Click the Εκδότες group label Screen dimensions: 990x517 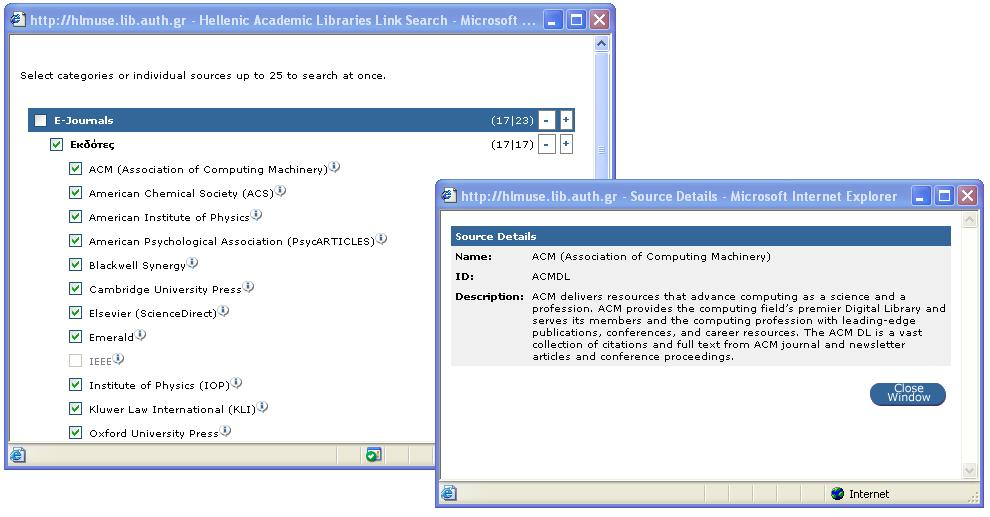pyautogui.click(x=92, y=145)
